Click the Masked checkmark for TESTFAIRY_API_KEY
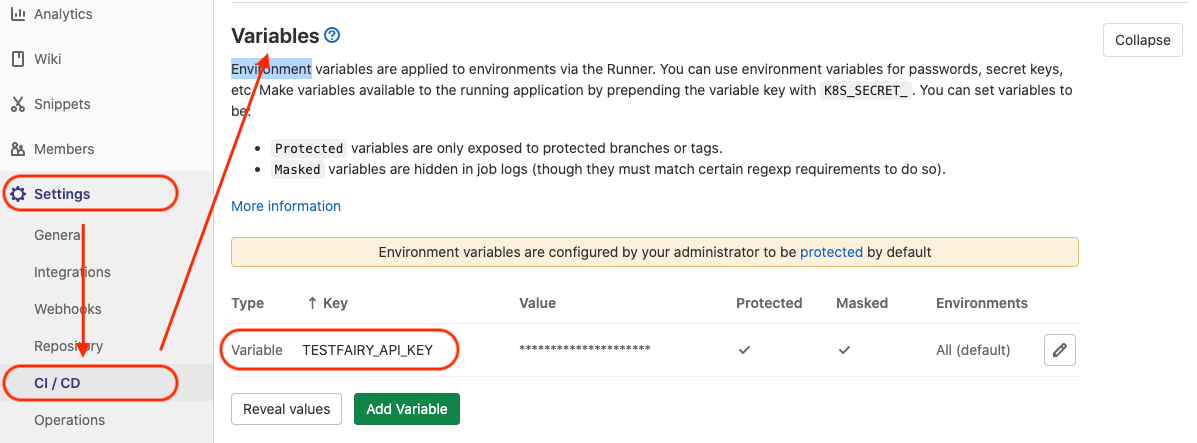This screenshot has width=1197, height=443. (844, 350)
